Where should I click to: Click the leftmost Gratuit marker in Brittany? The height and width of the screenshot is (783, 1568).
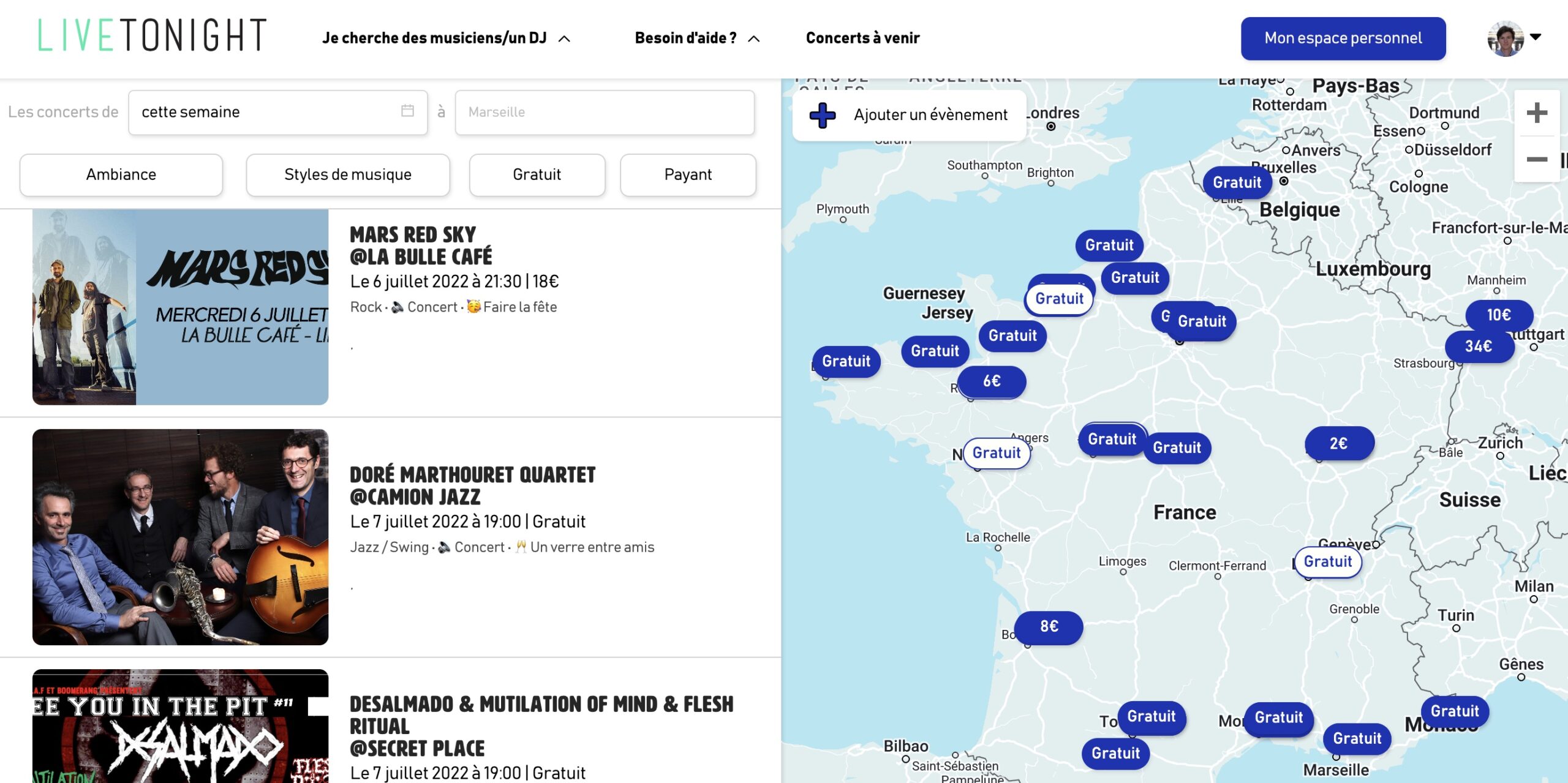click(x=846, y=361)
